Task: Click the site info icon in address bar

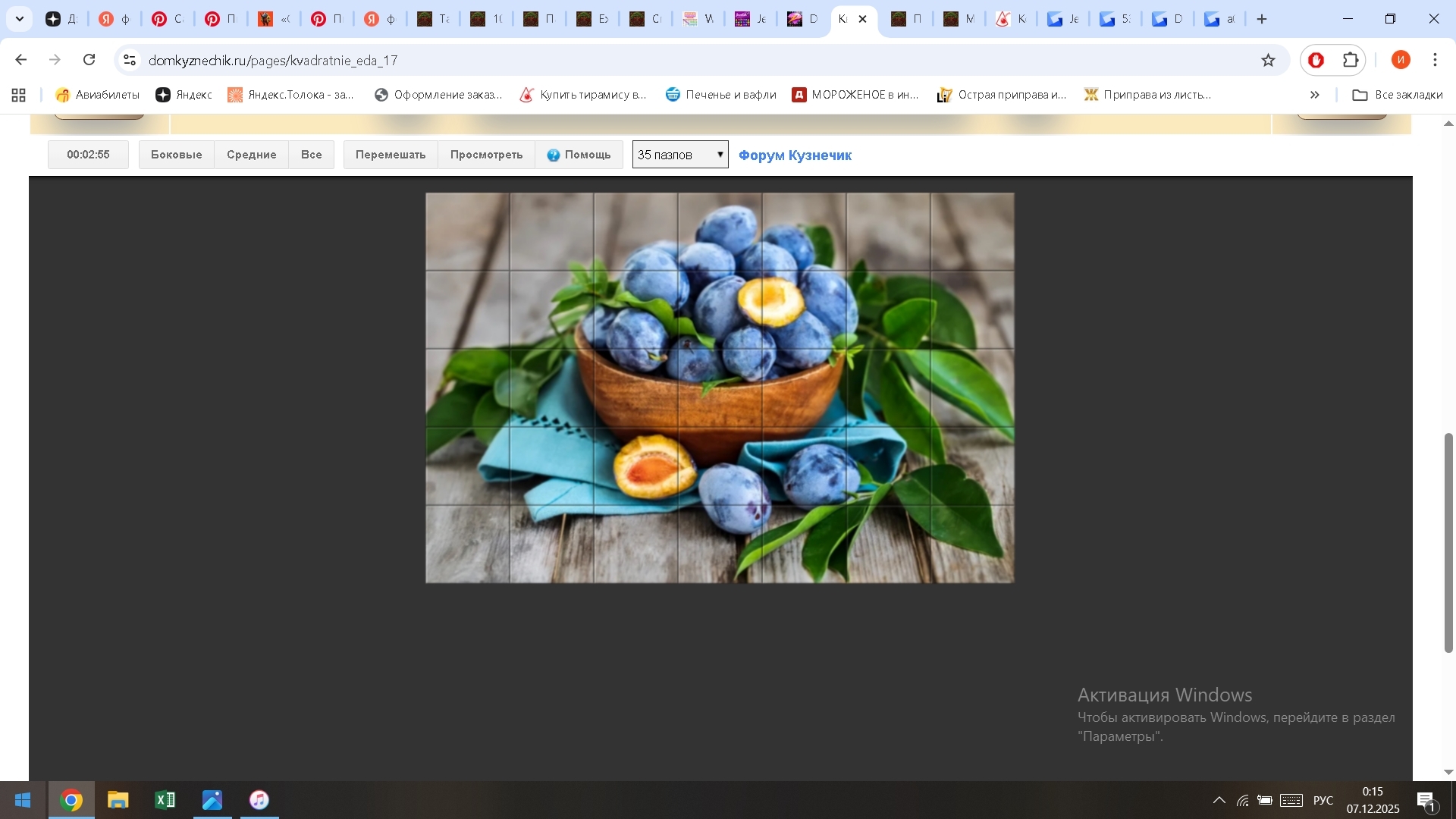Action: point(130,60)
